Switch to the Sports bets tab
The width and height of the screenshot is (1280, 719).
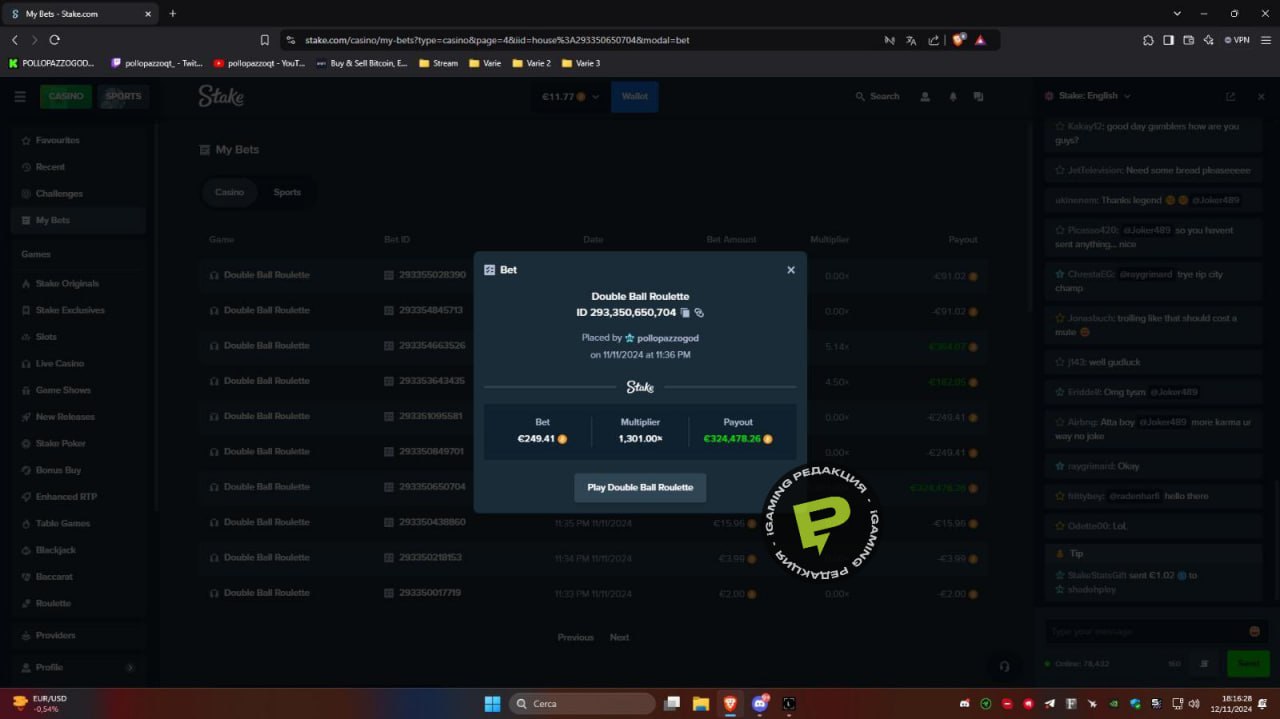[287, 192]
